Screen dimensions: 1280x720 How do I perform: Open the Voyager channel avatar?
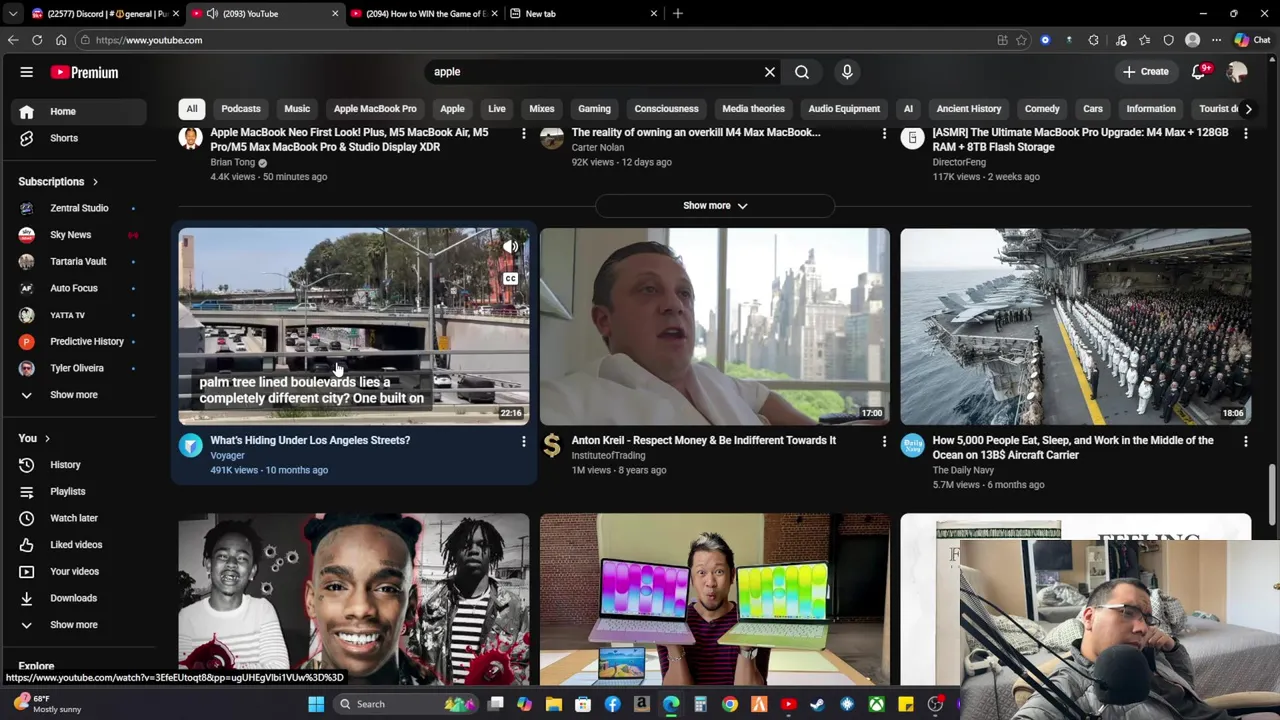[190, 446]
